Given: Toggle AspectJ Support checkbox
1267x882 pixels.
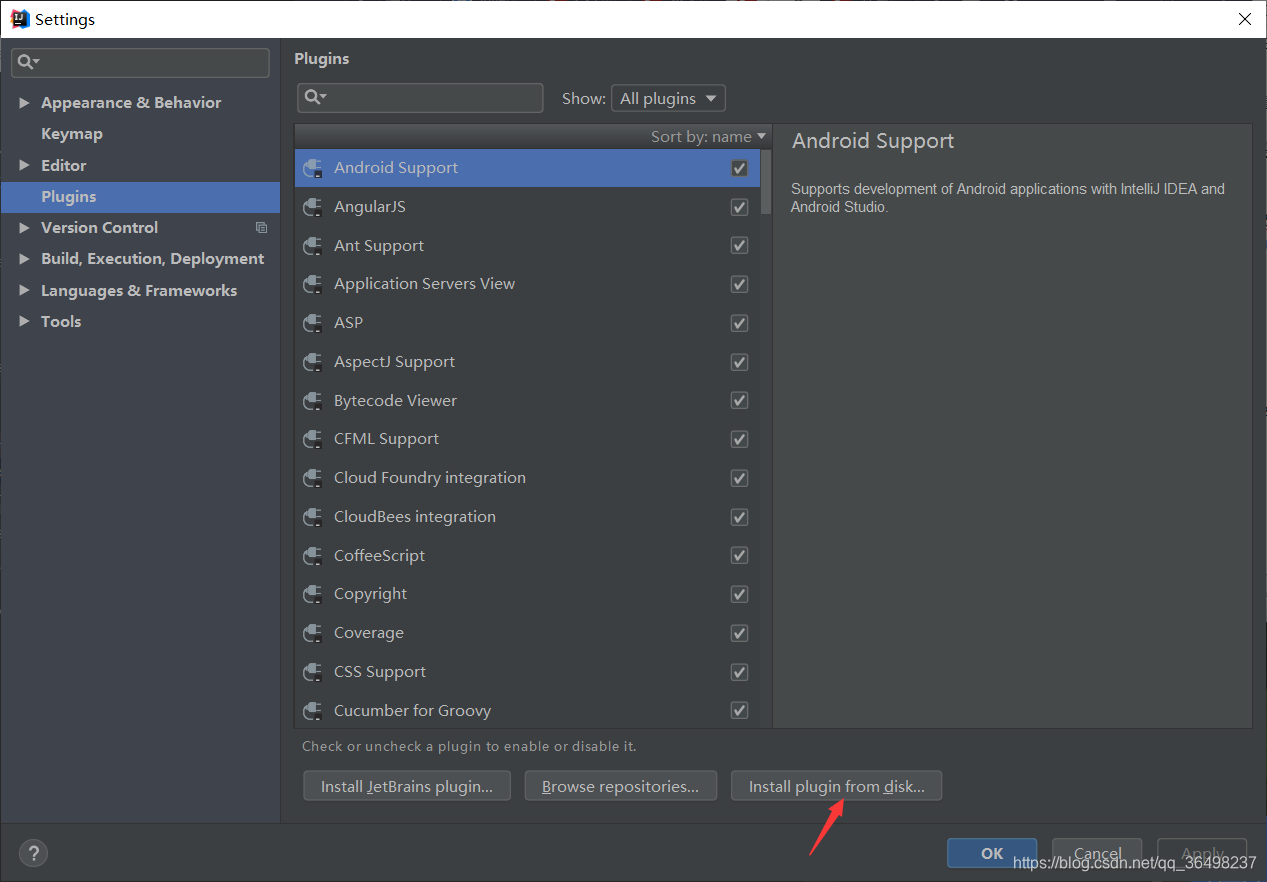Looking at the screenshot, I should tap(739, 362).
